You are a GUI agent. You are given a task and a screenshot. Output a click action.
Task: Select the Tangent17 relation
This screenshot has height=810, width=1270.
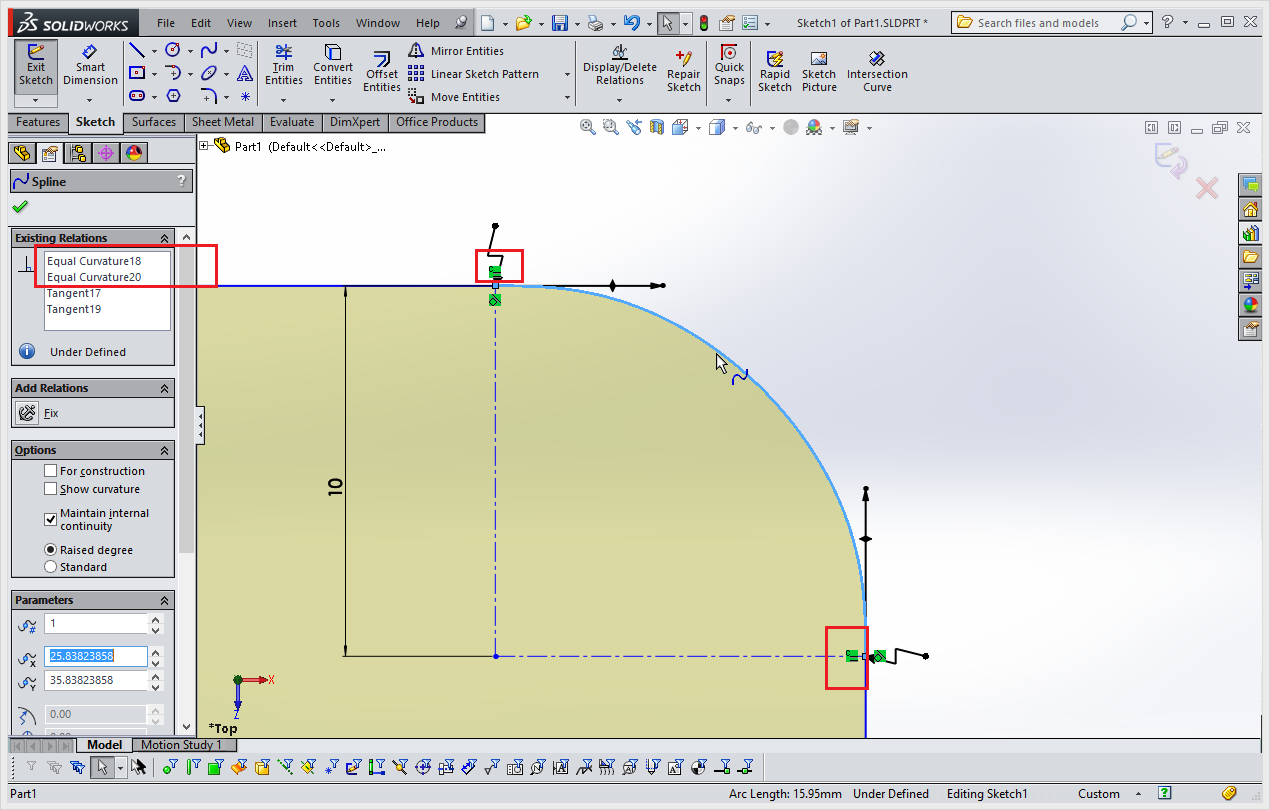point(74,293)
